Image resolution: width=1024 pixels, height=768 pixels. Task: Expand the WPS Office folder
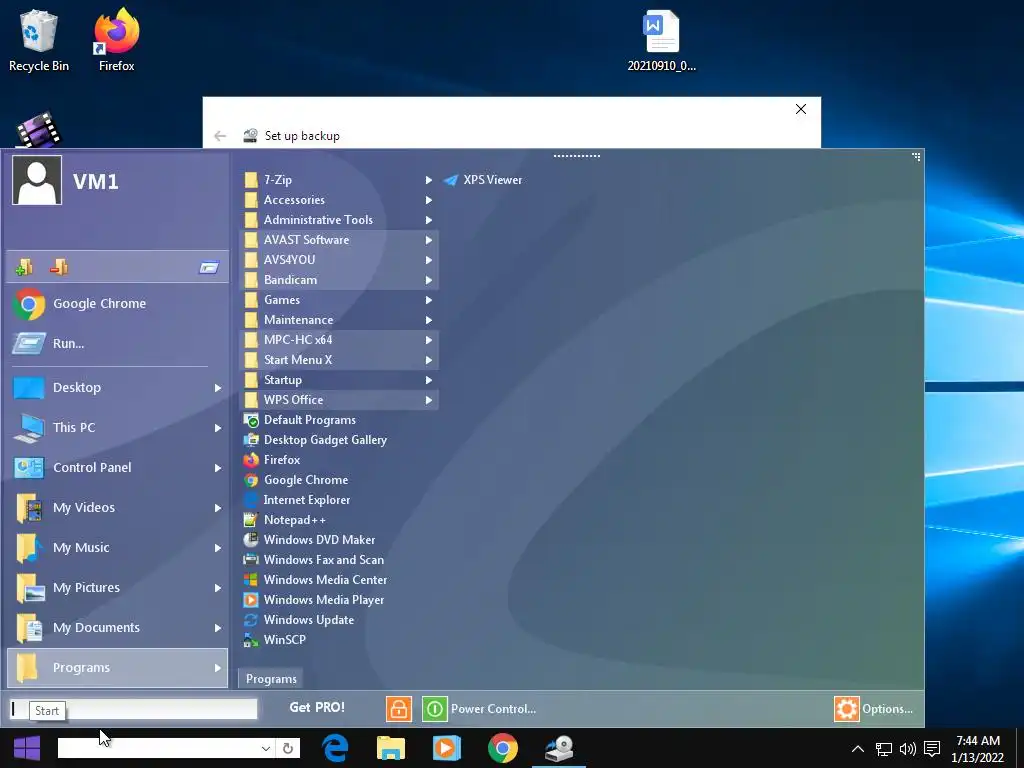click(x=339, y=400)
